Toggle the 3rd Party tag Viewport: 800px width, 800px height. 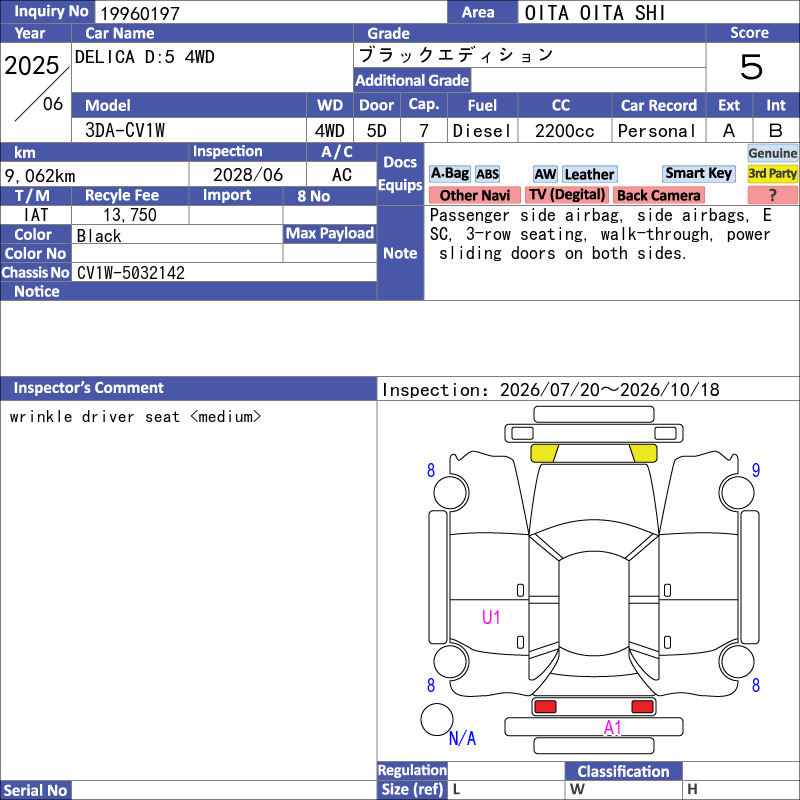(772, 173)
